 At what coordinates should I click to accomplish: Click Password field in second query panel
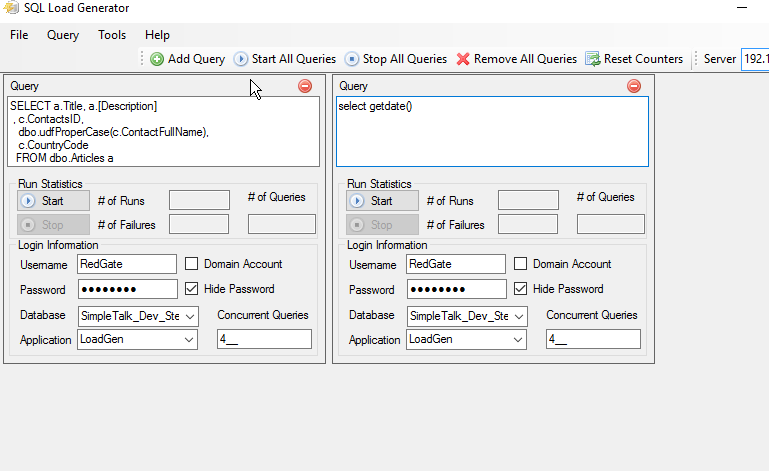pos(457,289)
